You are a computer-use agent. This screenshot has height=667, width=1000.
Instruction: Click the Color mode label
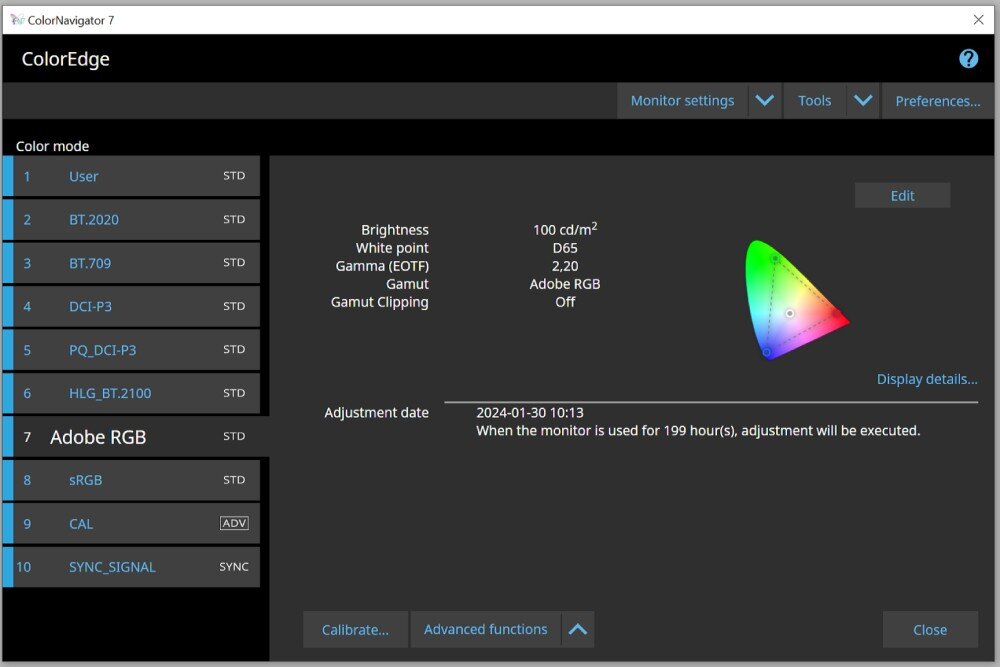pyautogui.click(x=52, y=146)
